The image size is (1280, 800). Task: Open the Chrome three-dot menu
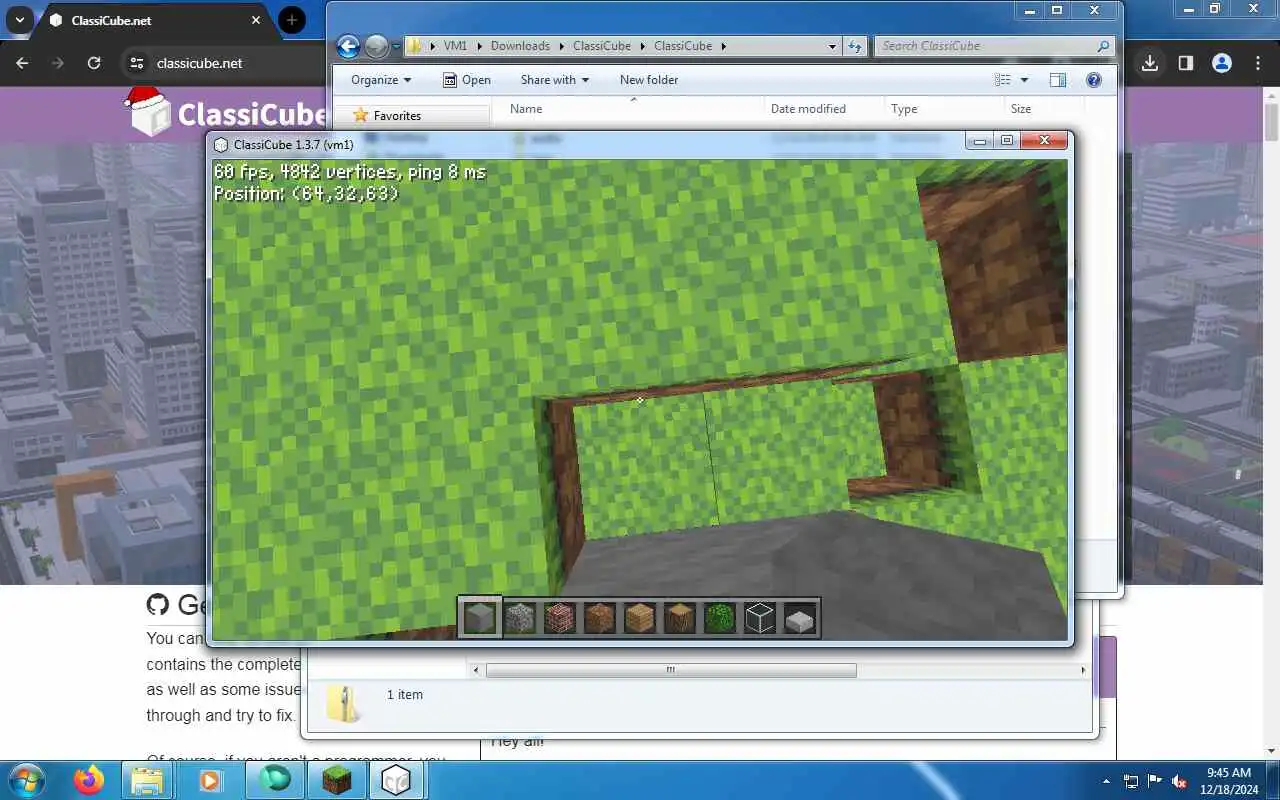pyautogui.click(x=1258, y=63)
